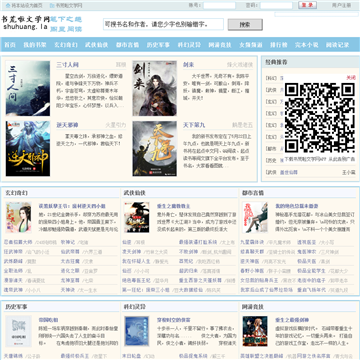Click the 我的绝色总裁未婚妻 title link

point(297,206)
